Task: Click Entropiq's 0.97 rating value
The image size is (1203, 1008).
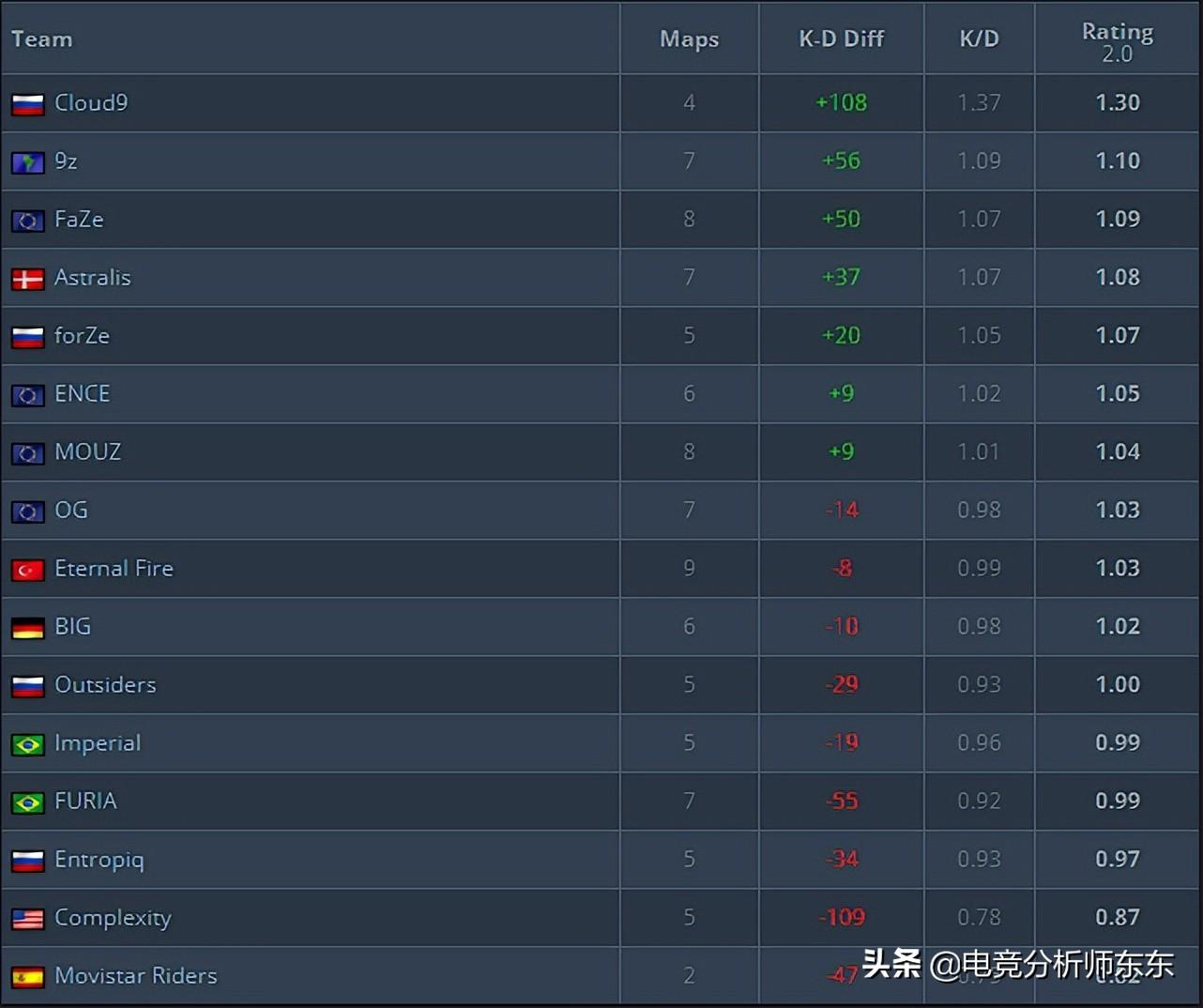Action: click(1118, 859)
